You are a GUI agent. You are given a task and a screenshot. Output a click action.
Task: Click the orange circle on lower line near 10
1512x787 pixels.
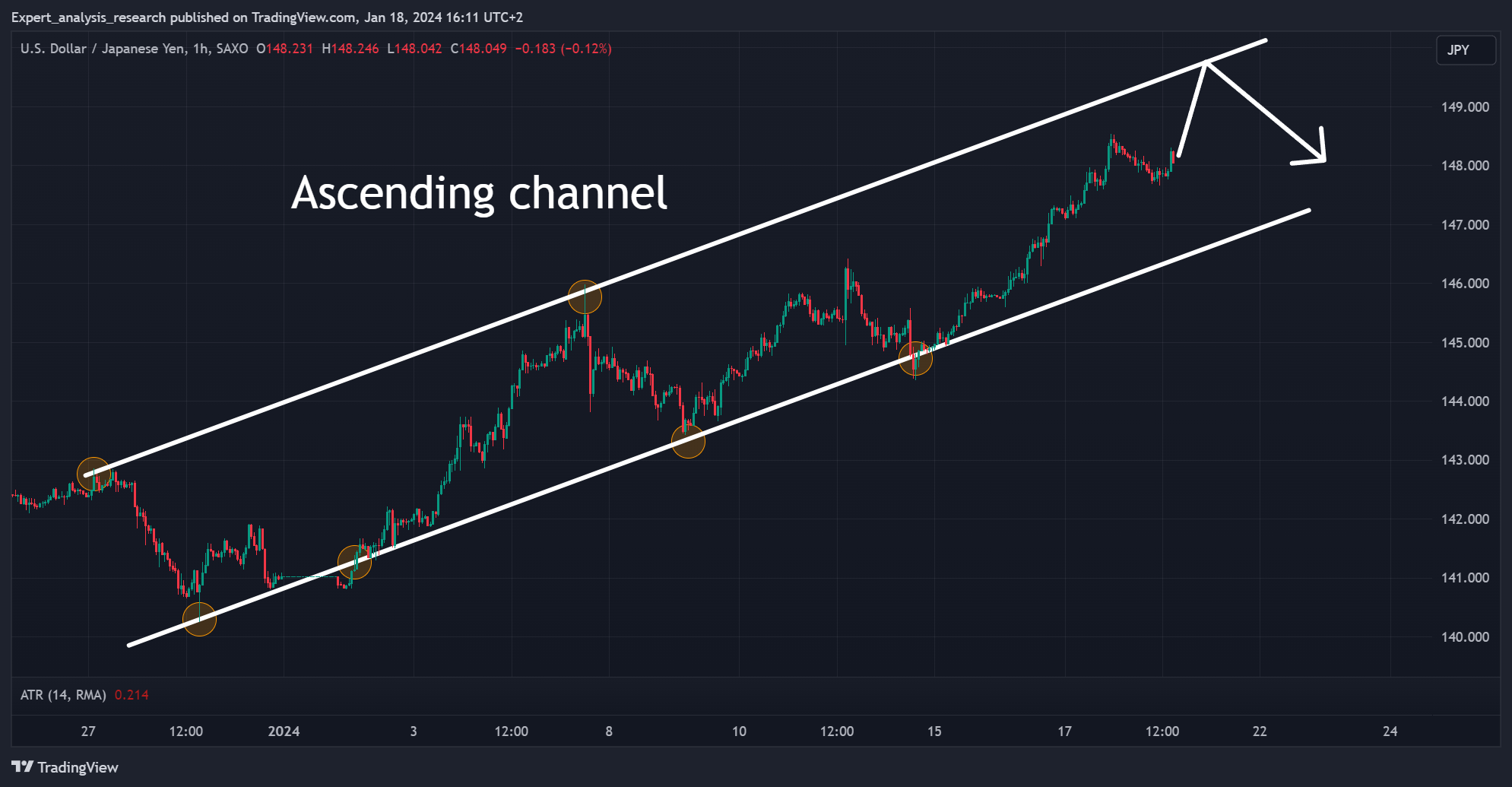pyautogui.click(x=688, y=442)
